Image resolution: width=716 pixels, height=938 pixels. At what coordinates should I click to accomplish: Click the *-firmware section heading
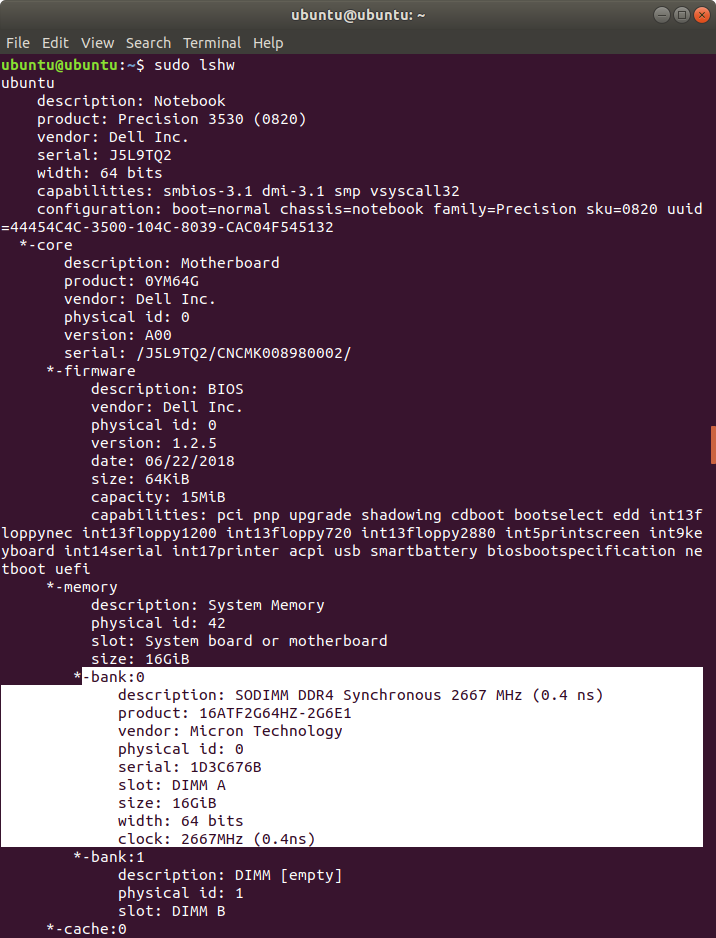tap(91, 371)
